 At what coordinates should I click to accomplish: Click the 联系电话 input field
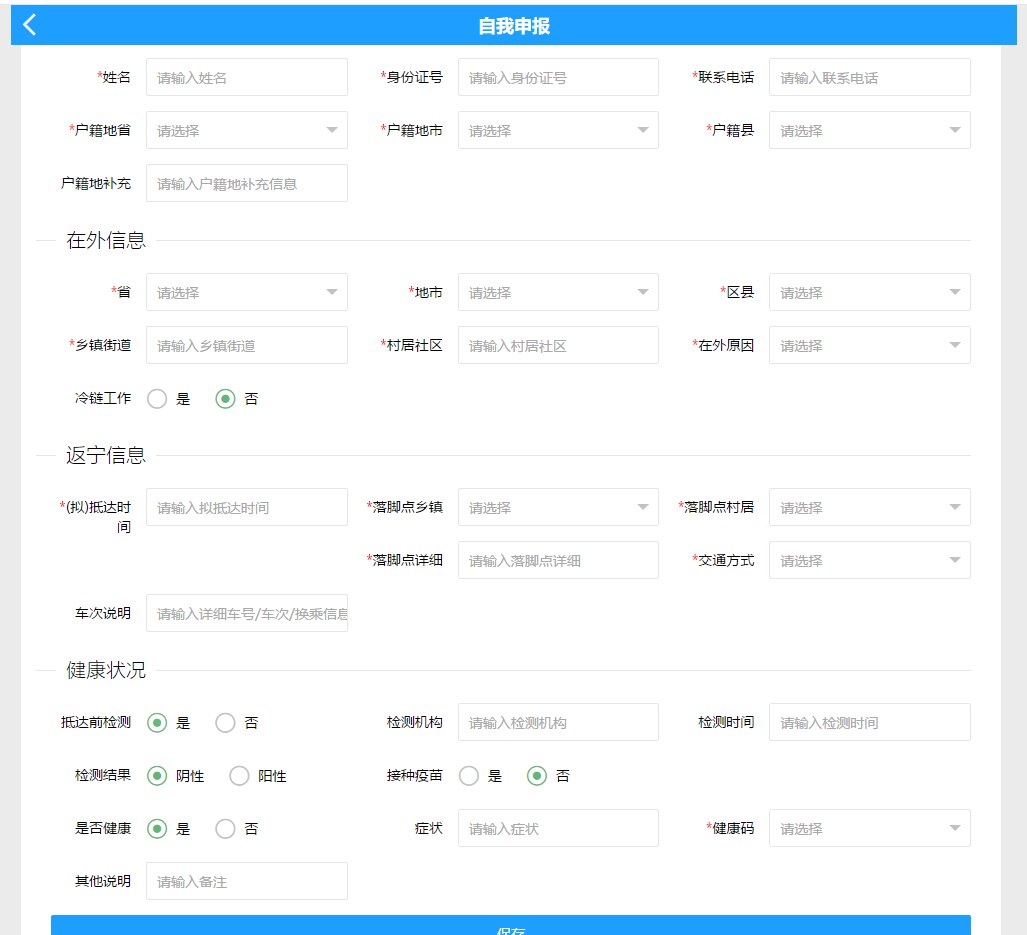[869, 77]
